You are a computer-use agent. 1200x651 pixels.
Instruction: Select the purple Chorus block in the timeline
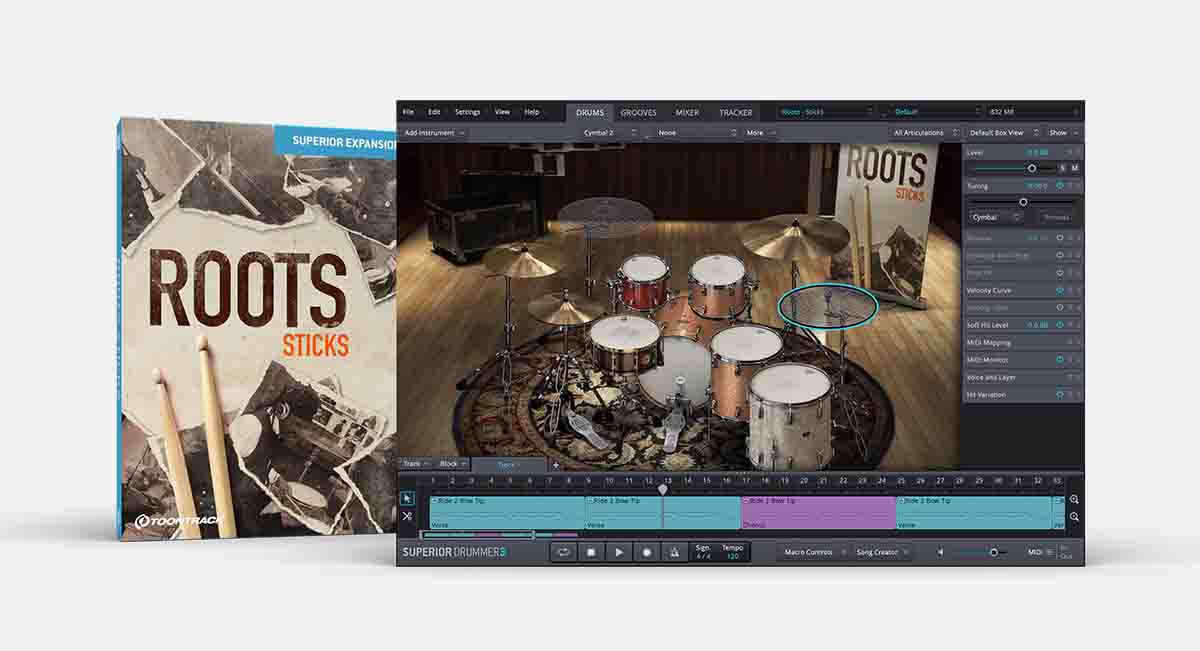(x=818, y=513)
